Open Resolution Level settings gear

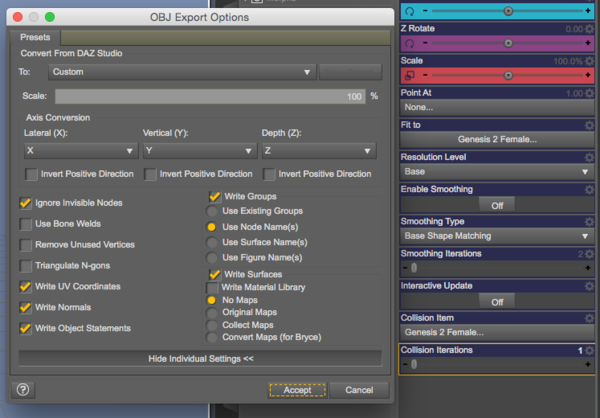[x=589, y=157]
